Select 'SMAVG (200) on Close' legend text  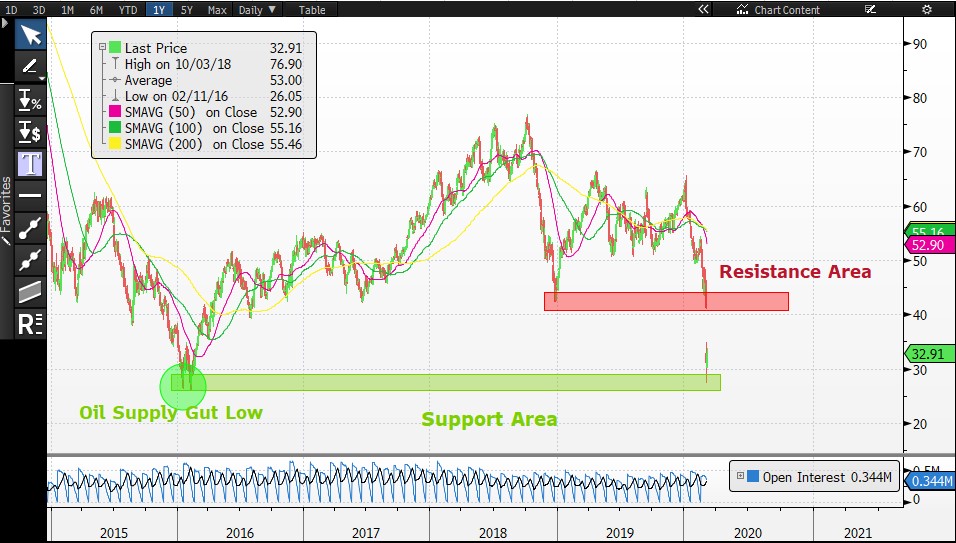(x=194, y=144)
